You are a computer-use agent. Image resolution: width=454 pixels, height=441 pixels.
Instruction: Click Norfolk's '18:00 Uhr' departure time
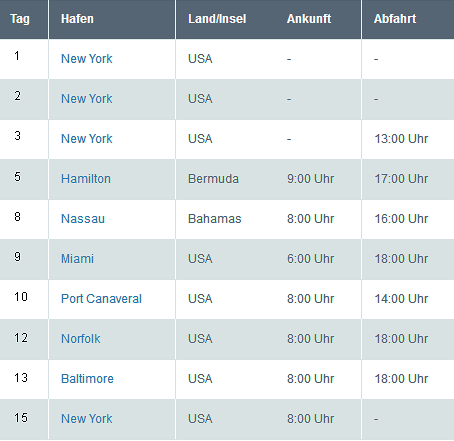(x=401, y=339)
